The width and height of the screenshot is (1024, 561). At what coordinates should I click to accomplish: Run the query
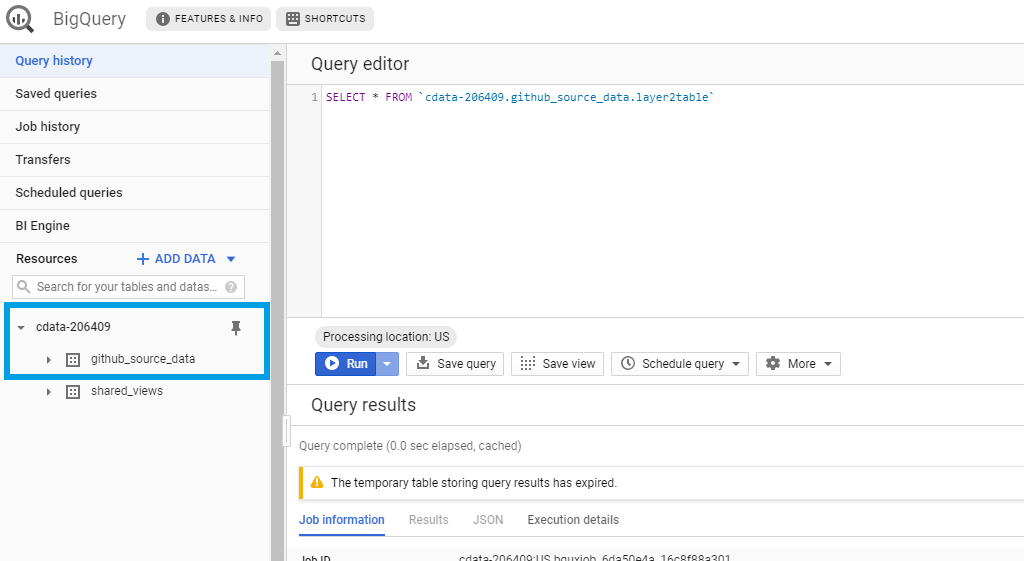(345, 364)
